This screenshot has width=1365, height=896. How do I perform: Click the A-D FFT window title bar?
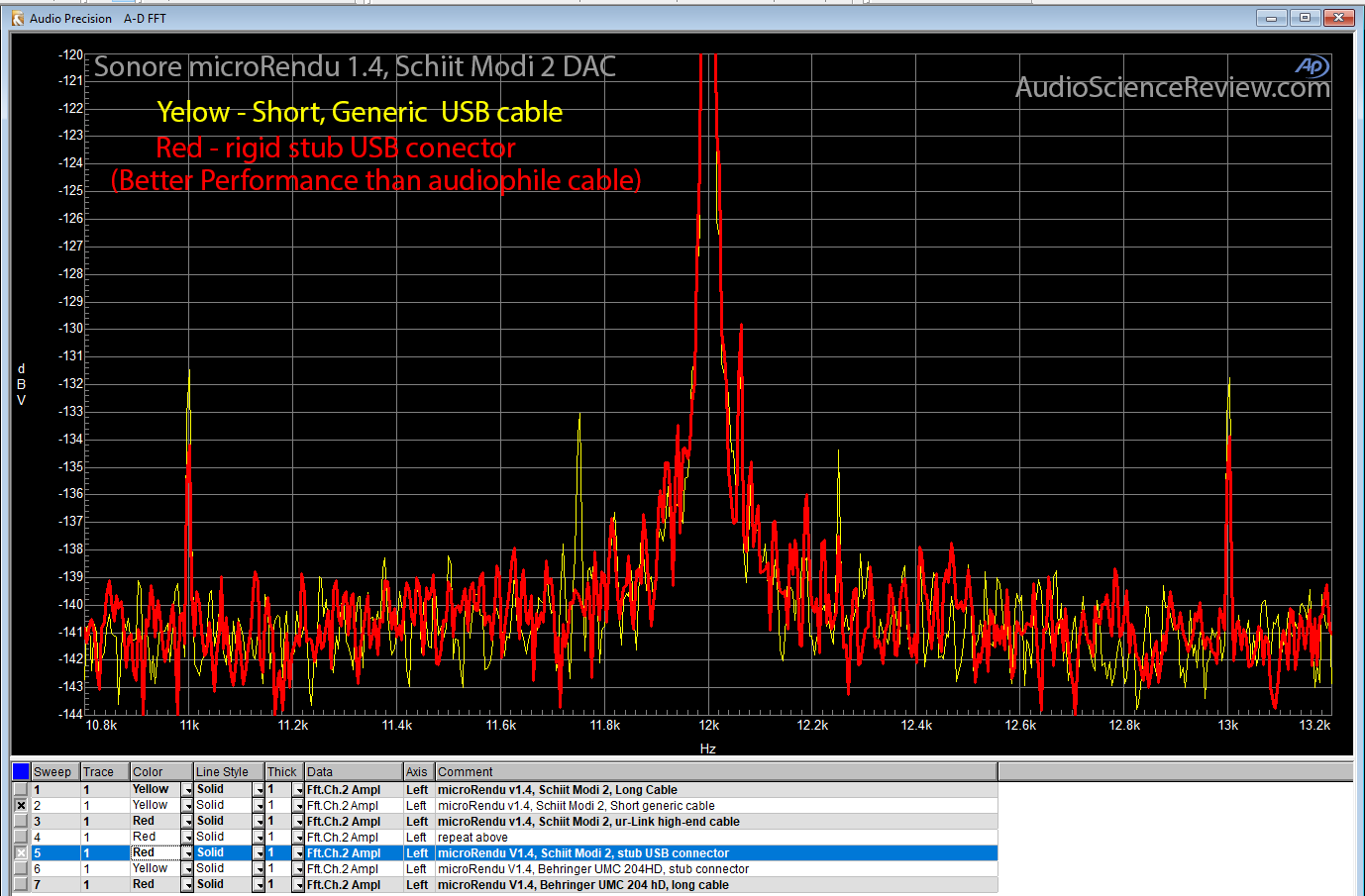(634, 18)
